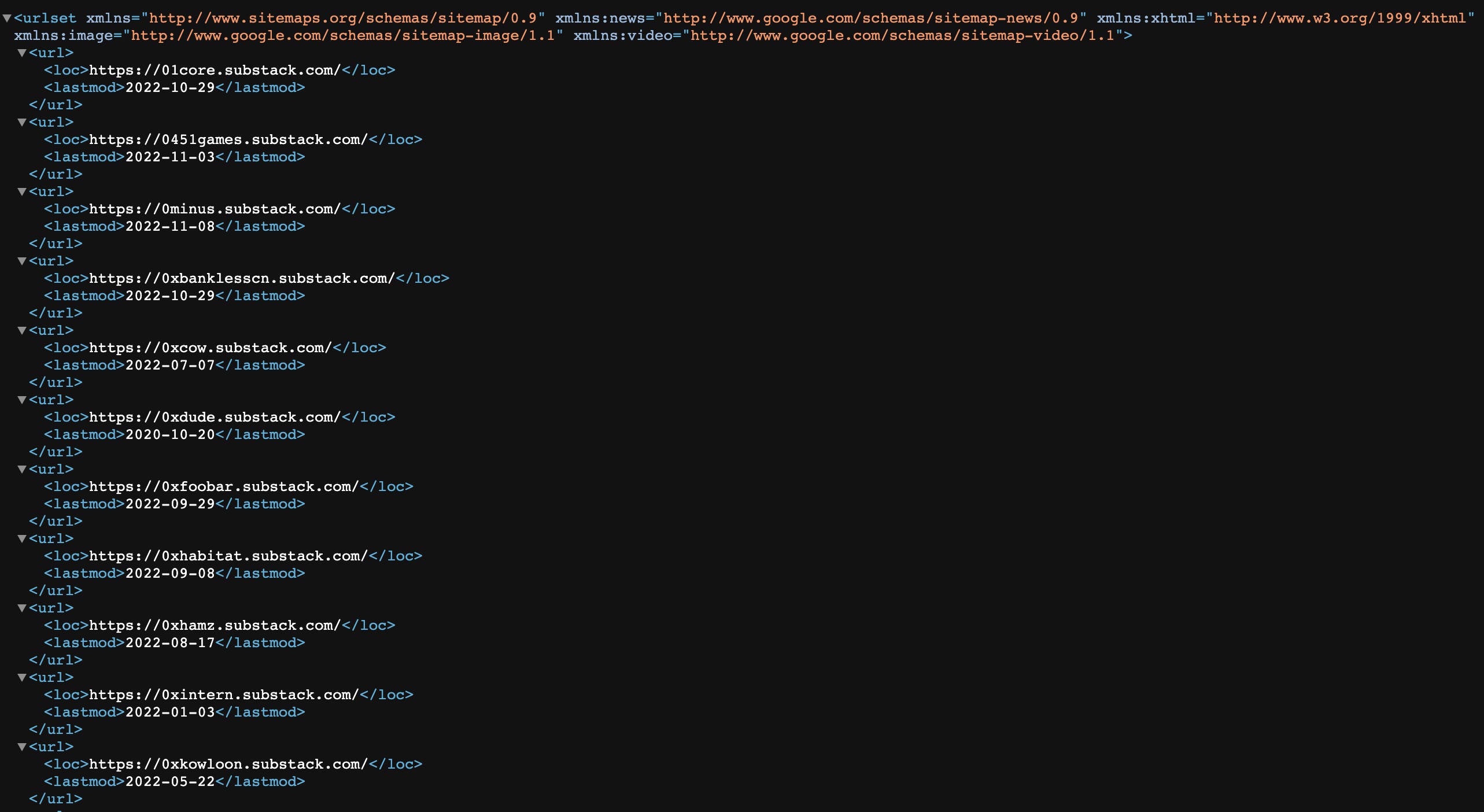1484x812 pixels.
Task: Click the https://0xkowloon.substack.com/ loc text
Action: pyautogui.click(x=228, y=765)
